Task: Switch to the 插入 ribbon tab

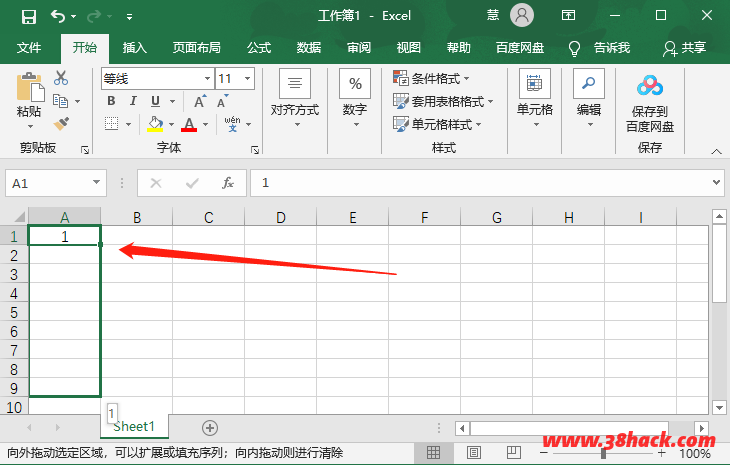Action: click(134, 47)
